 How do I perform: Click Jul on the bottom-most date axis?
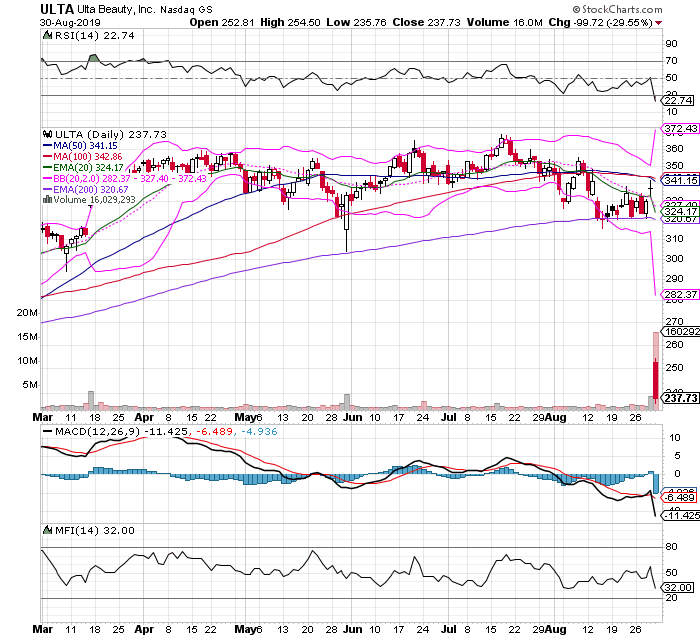[x=449, y=629]
